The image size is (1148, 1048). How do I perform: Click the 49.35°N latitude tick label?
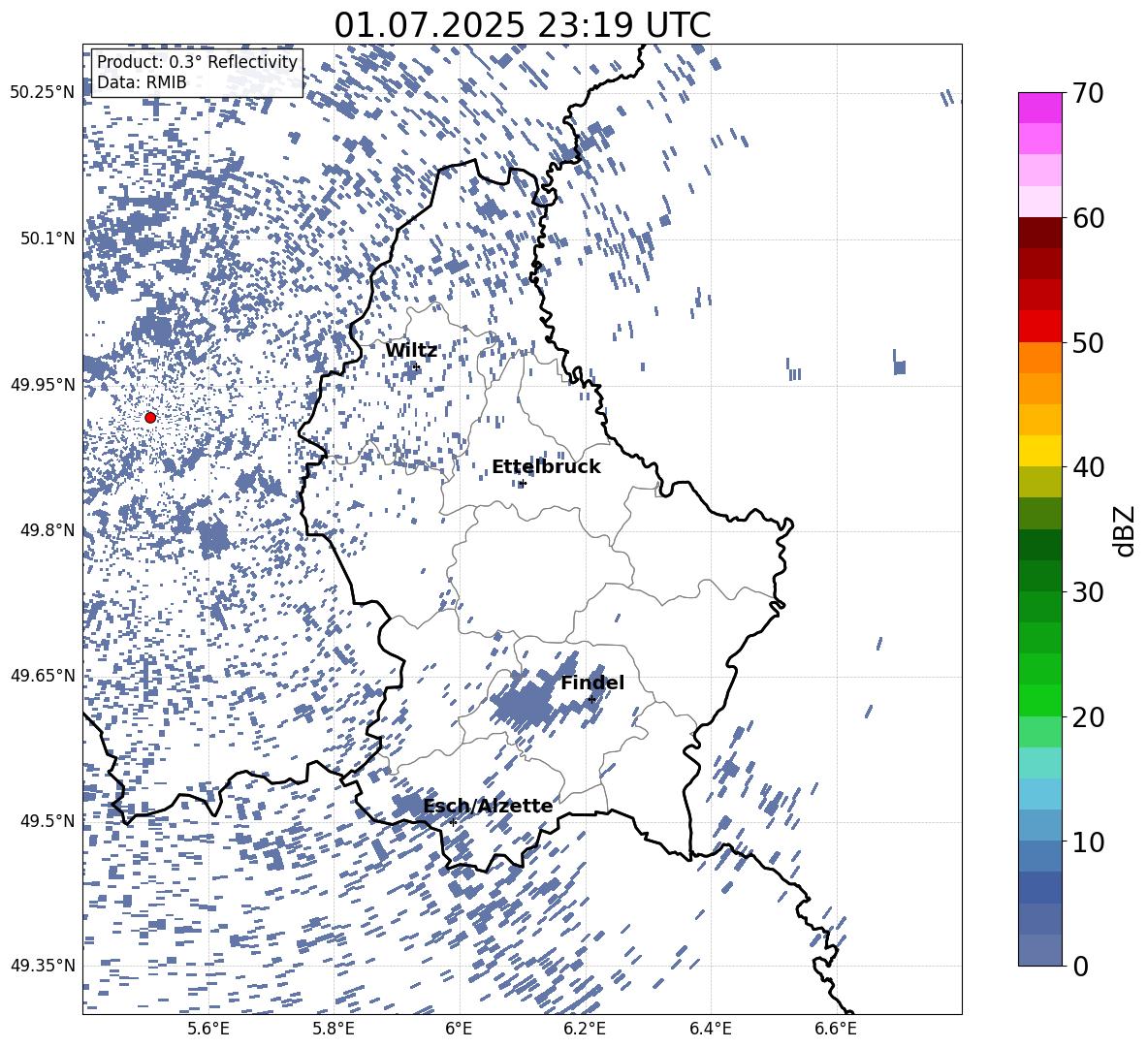(x=43, y=966)
